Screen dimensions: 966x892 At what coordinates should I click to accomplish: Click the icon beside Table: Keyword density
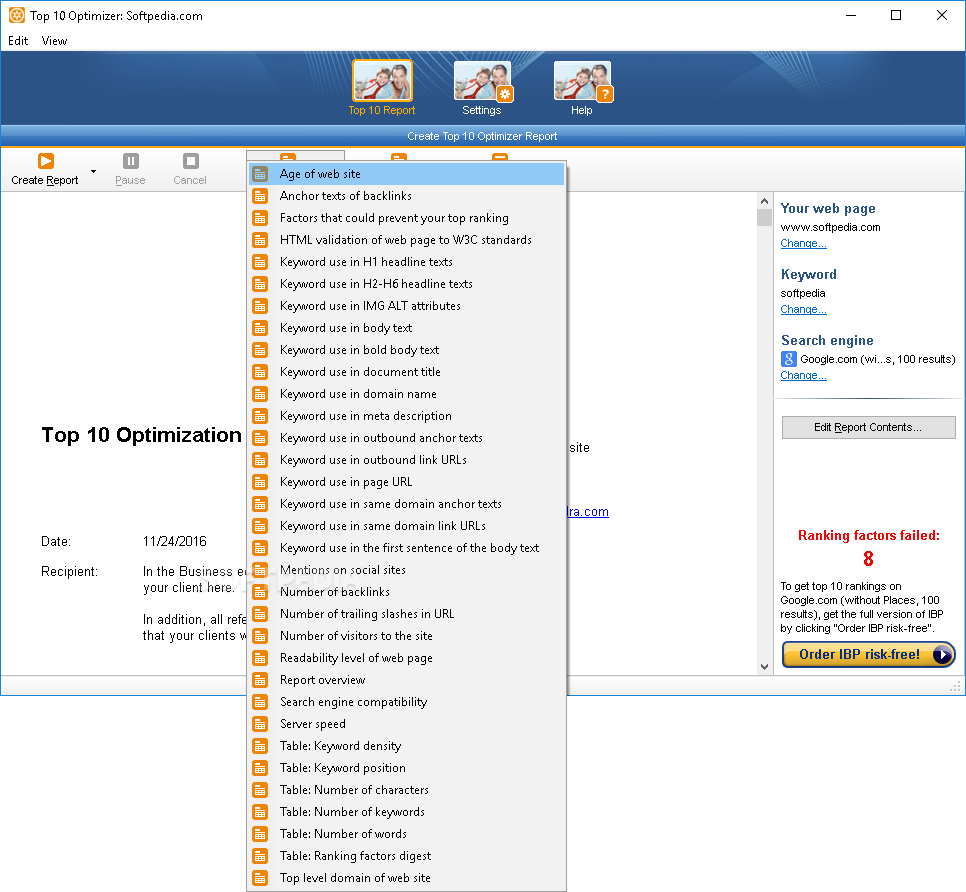tap(260, 746)
